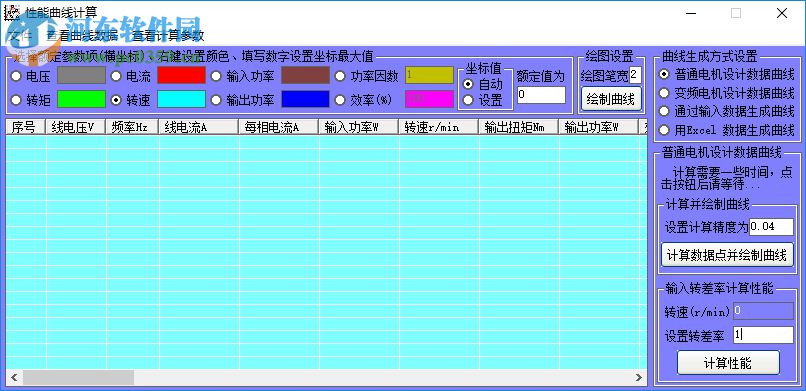Select the 输出功率 radio button

(x=216, y=100)
